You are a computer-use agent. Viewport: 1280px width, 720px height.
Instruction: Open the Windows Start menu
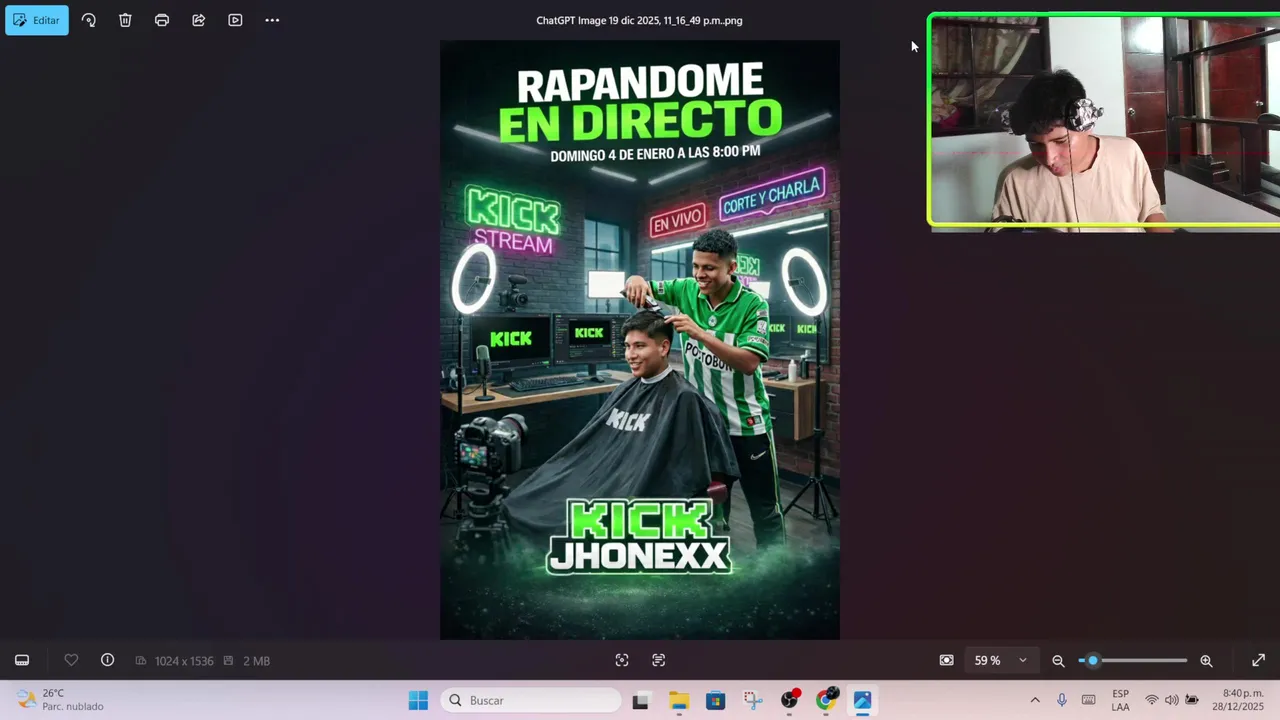418,700
